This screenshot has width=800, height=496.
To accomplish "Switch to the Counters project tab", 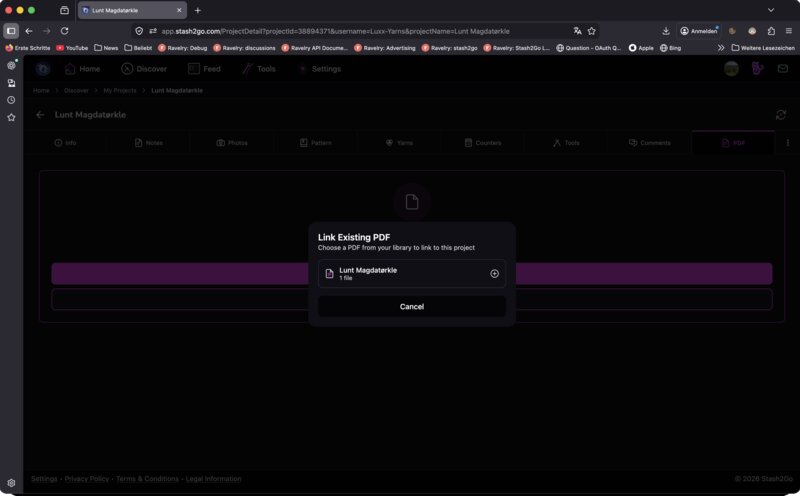I will [483, 143].
